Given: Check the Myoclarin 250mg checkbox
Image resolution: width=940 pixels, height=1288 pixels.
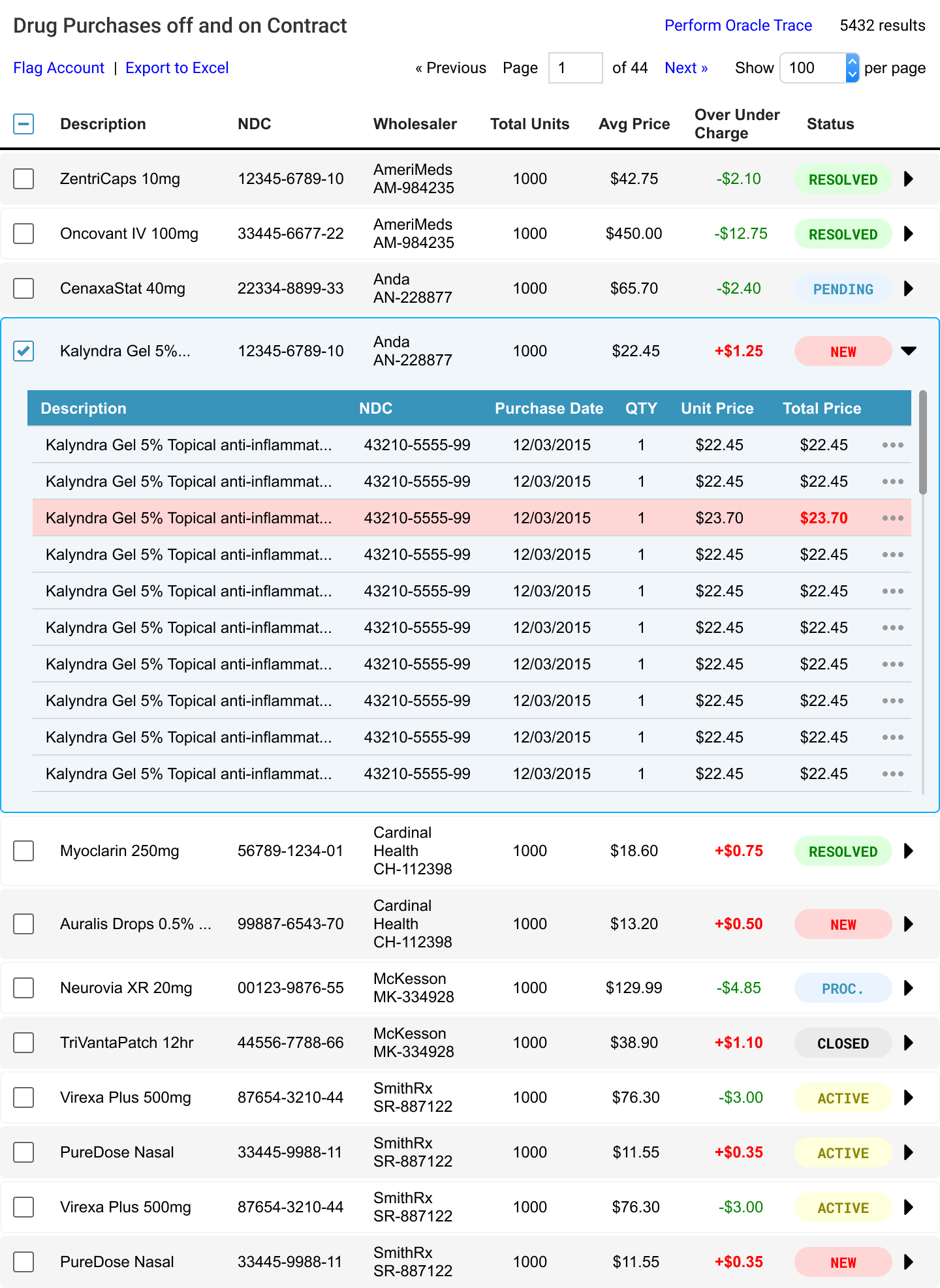Looking at the screenshot, I should point(23,851).
